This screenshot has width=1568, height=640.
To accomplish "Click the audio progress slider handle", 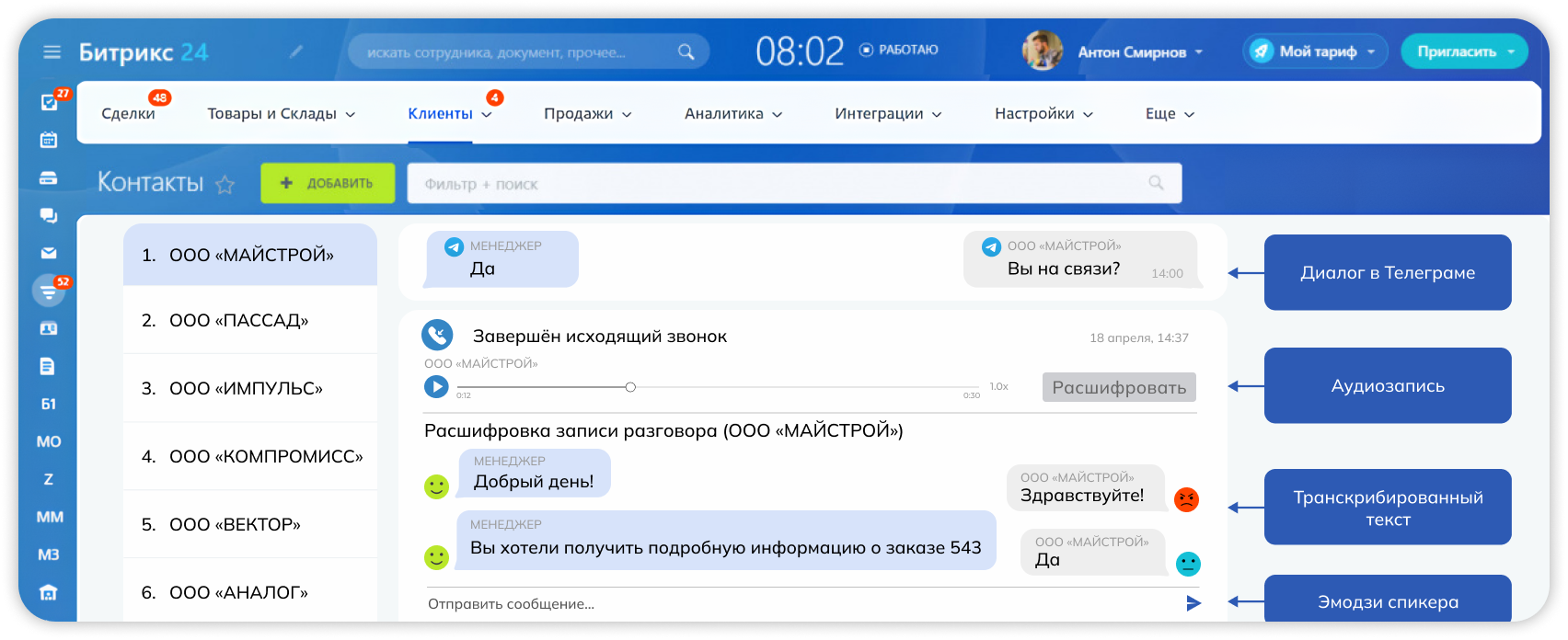I will [630, 387].
